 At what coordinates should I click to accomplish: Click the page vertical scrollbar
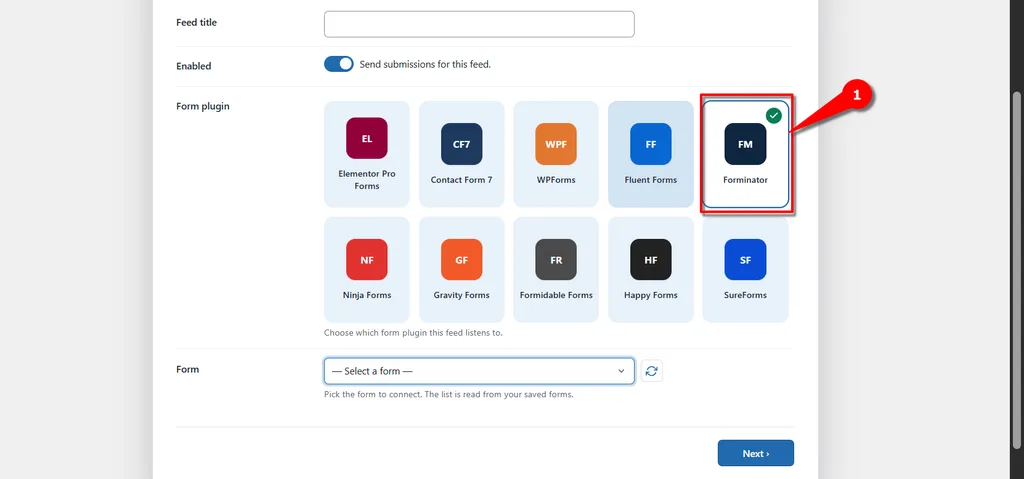(x=1016, y=270)
